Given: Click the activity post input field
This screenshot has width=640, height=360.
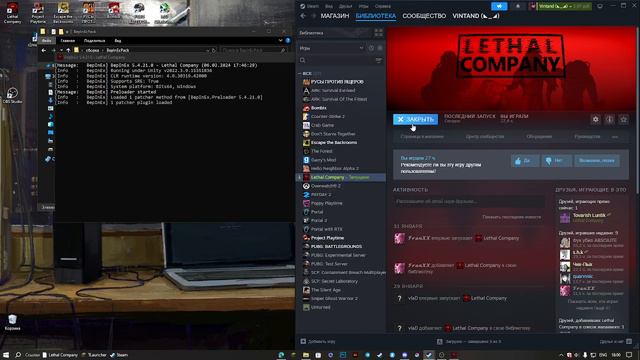Looking at the screenshot, I should pyautogui.click(x=469, y=201).
